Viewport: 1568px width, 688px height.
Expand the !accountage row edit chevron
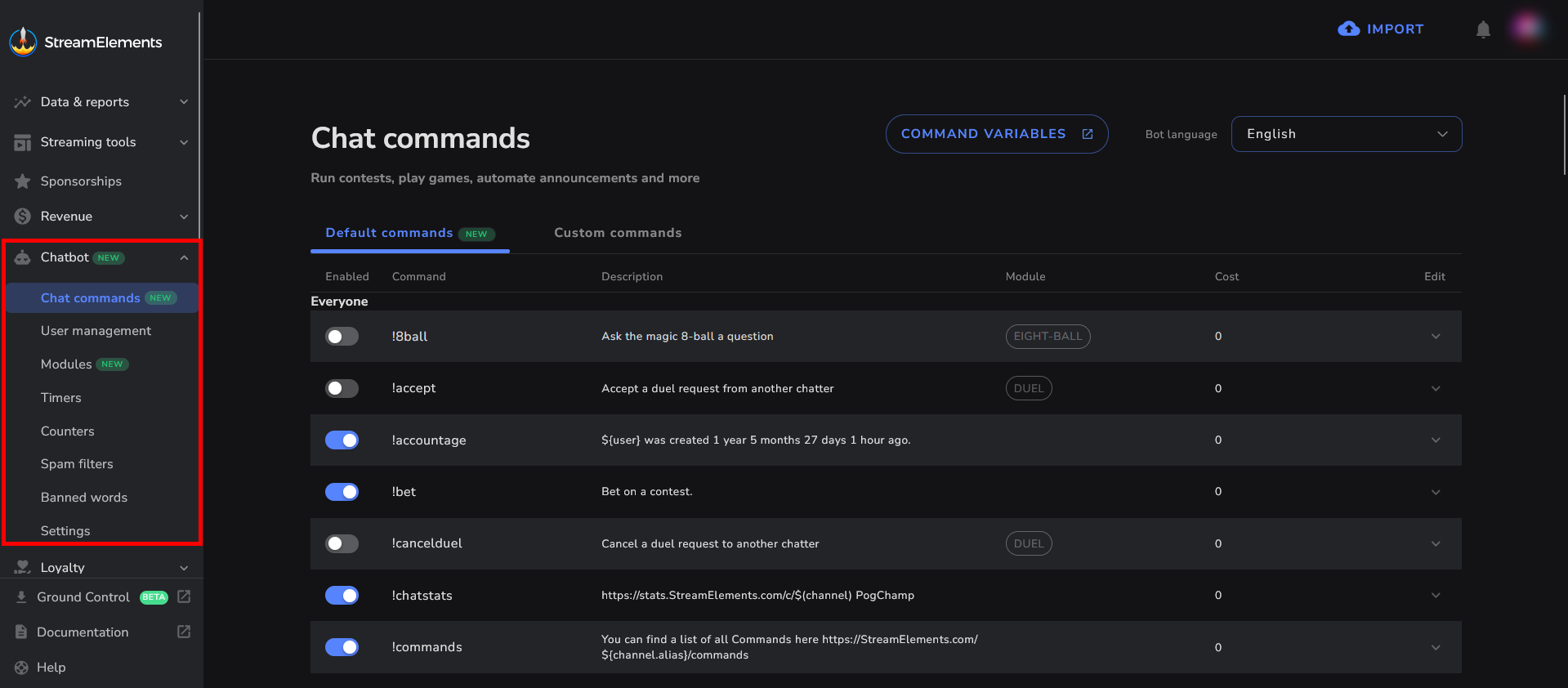1436,440
